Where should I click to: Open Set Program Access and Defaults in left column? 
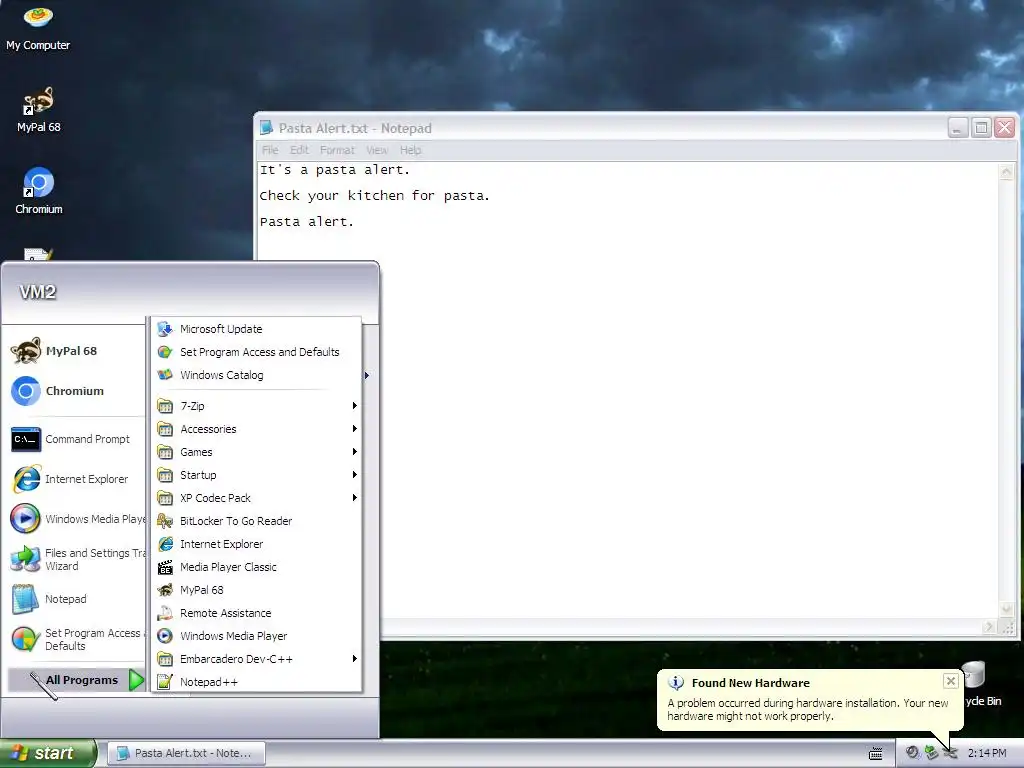[x=77, y=639]
